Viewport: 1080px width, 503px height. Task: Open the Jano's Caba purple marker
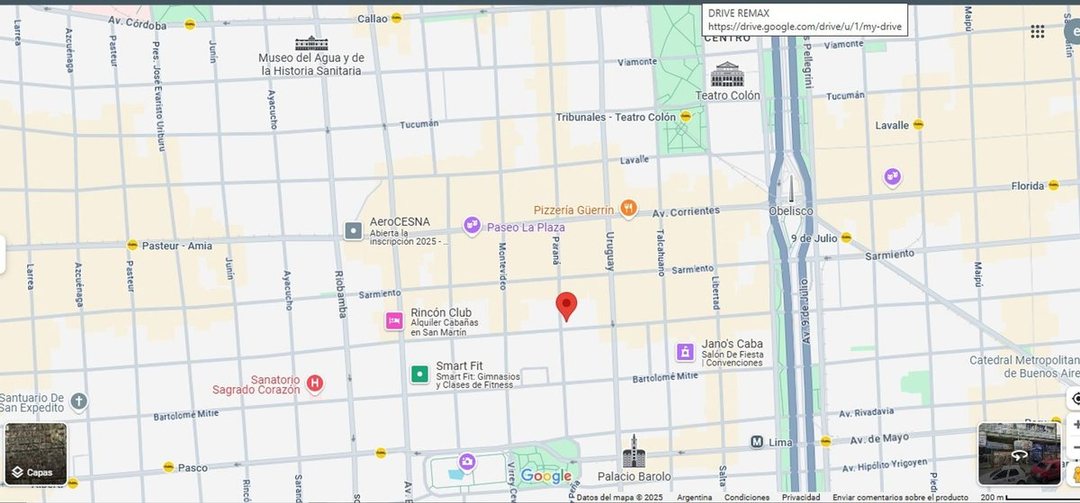click(685, 352)
